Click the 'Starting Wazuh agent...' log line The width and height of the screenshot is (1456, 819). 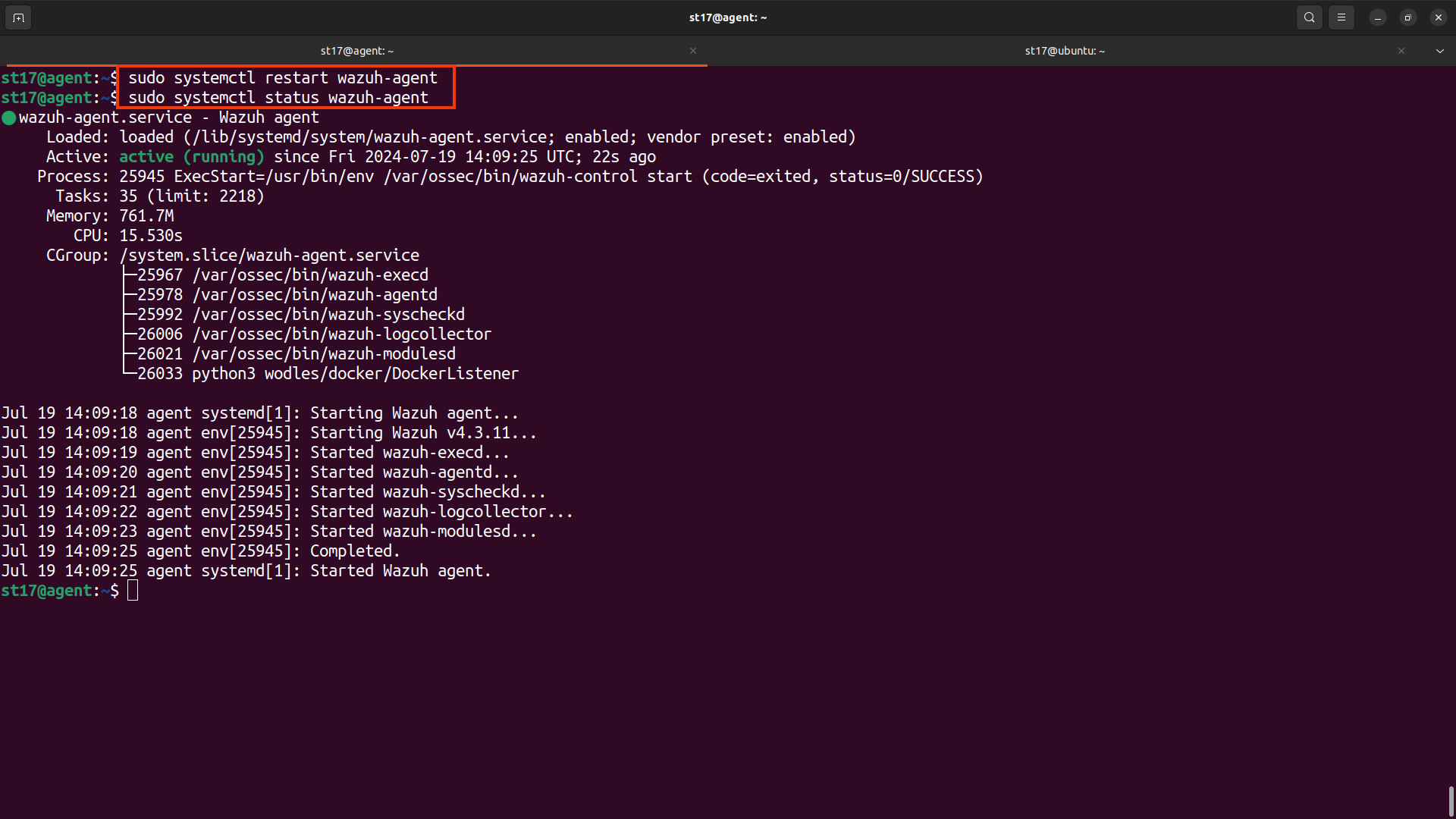[260, 413]
